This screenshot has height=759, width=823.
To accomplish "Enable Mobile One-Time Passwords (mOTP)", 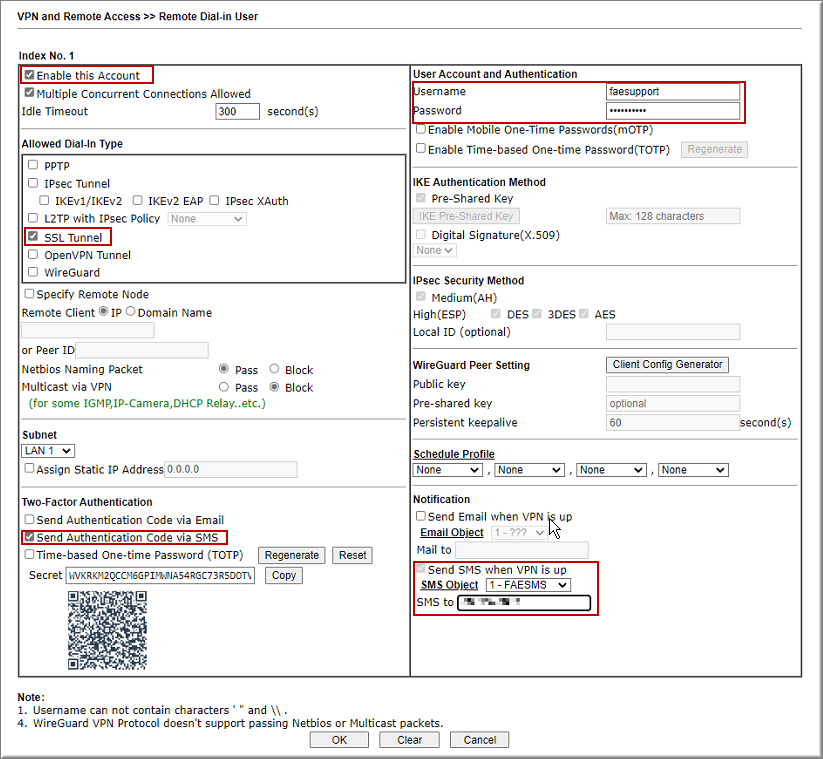I will pos(421,129).
